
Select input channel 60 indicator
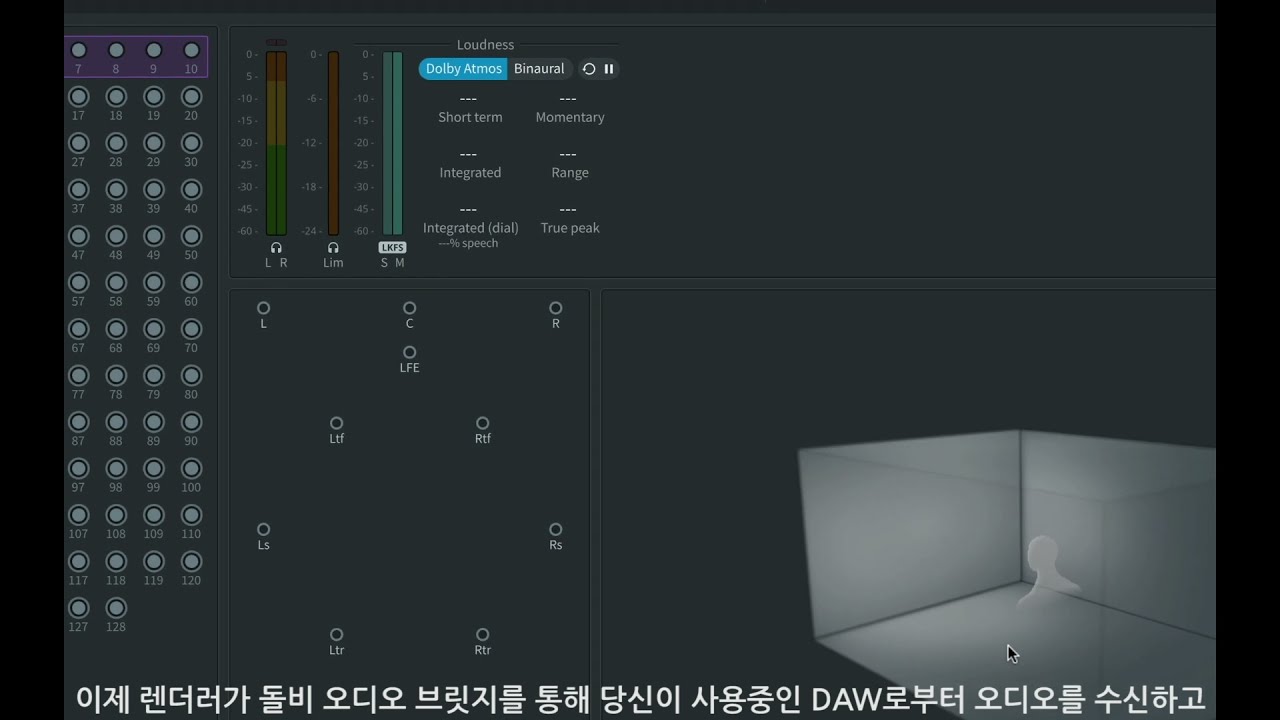click(x=191, y=283)
